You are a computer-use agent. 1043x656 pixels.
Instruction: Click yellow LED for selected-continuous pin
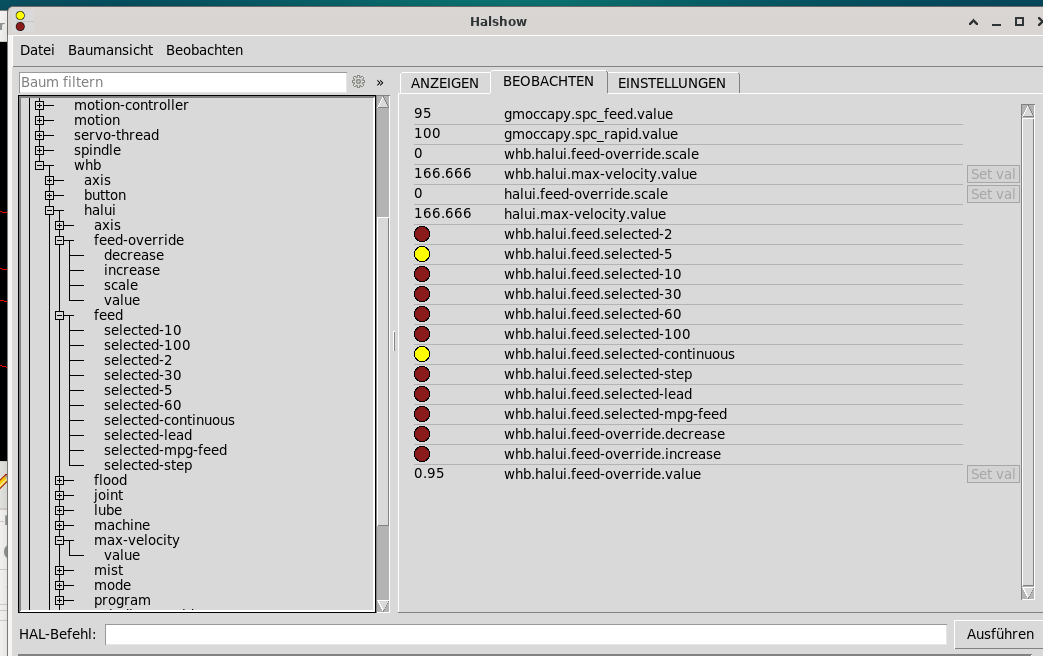pos(422,354)
